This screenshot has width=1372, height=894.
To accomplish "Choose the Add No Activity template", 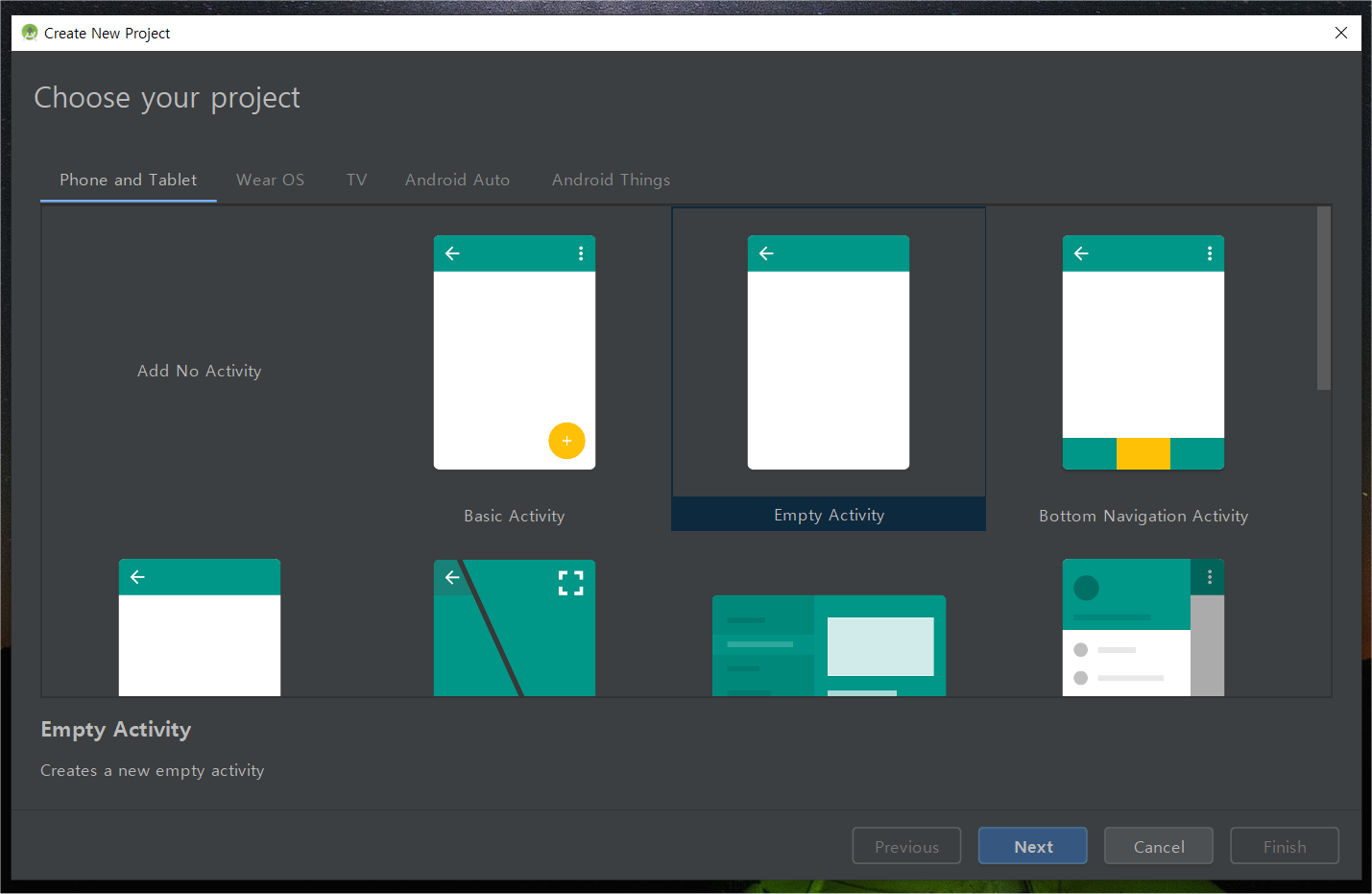I will [x=200, y=371].
